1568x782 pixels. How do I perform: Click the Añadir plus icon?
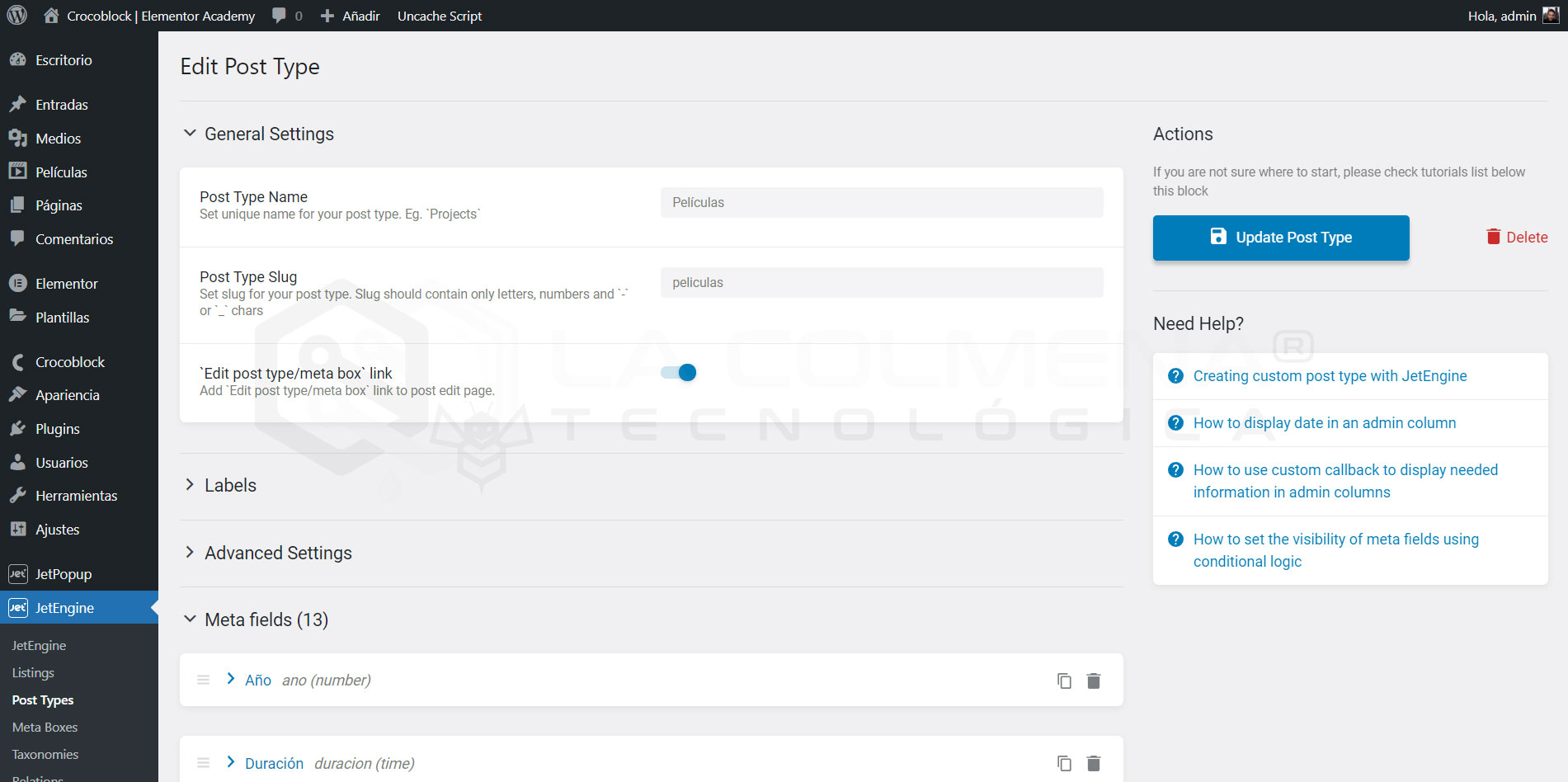pos(328,15)
